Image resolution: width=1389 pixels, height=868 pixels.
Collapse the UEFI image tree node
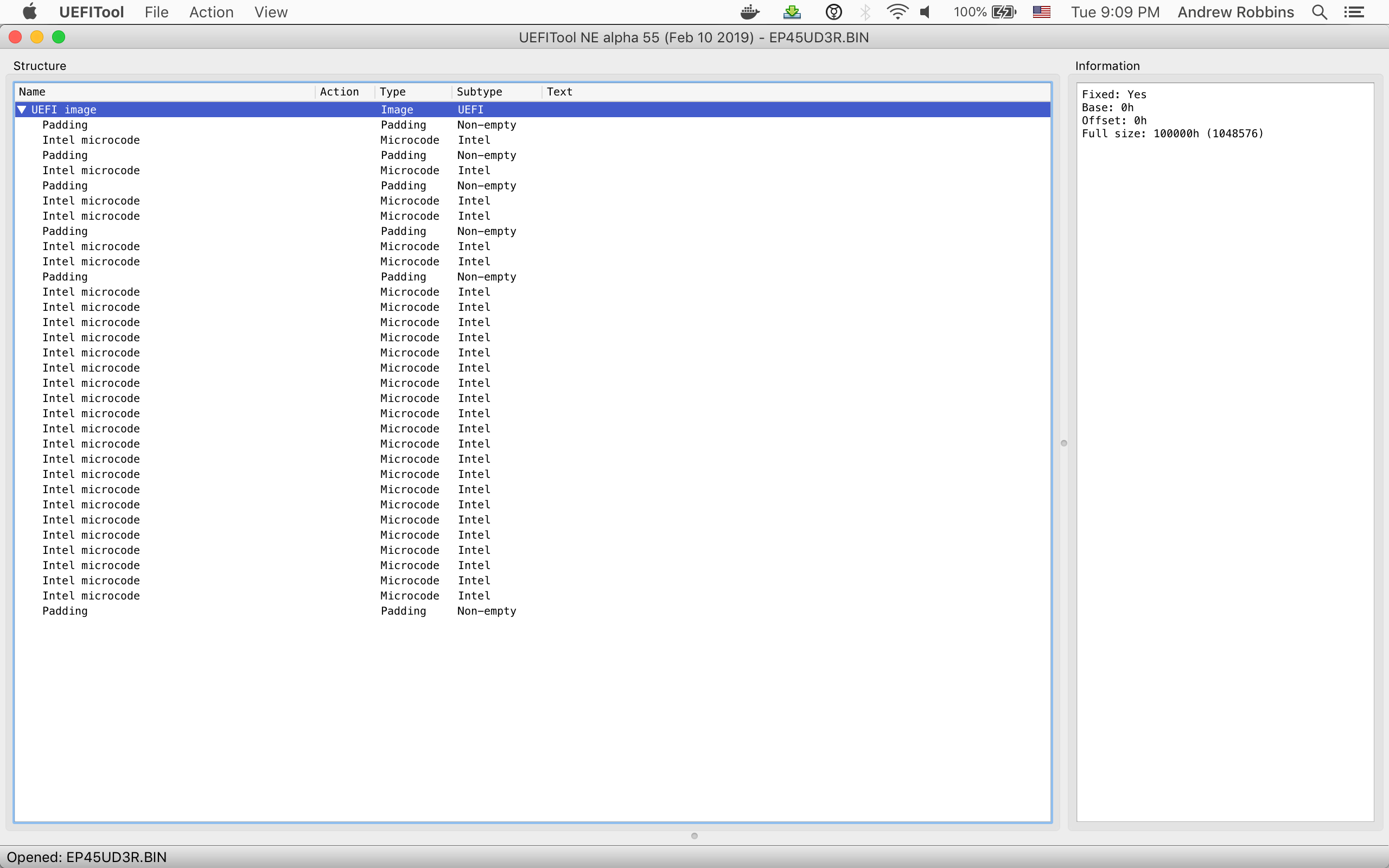tap(22, 110)
